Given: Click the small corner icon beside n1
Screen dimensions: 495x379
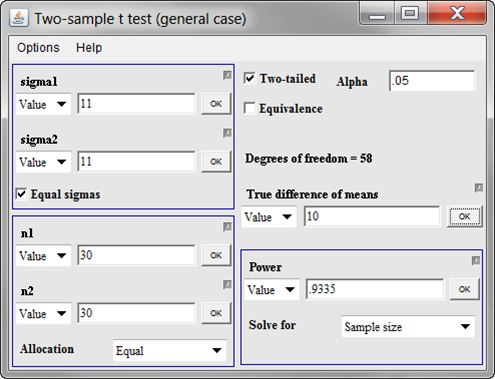Looking at the screenshot, I should point(227,227).
